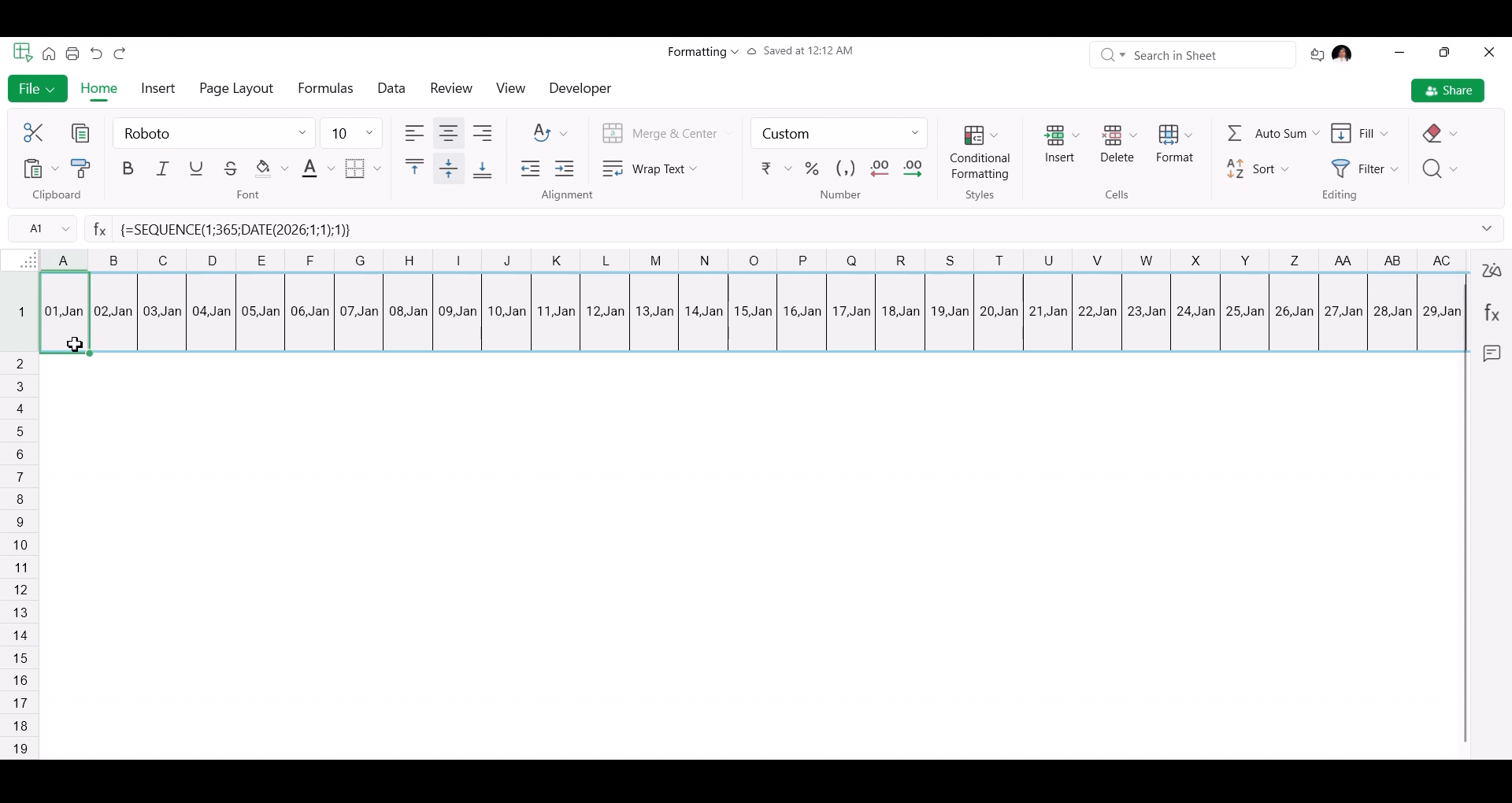Open the Comments side panel icon
This screenshot has width=1512, height=803.
1492,354
